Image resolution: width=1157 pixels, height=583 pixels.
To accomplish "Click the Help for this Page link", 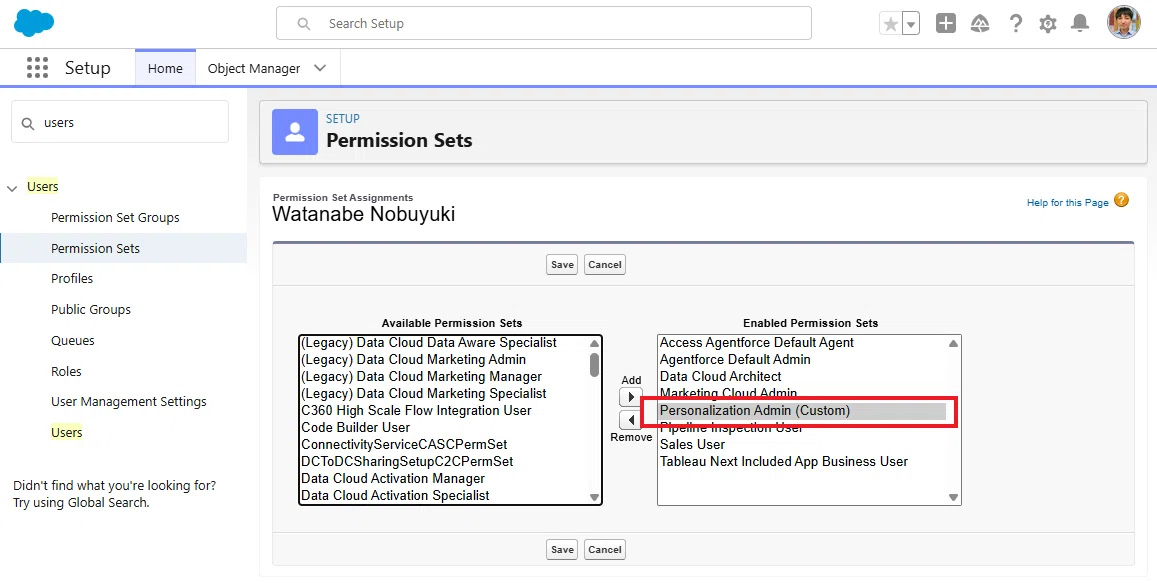I will [x=1067, y=203].
